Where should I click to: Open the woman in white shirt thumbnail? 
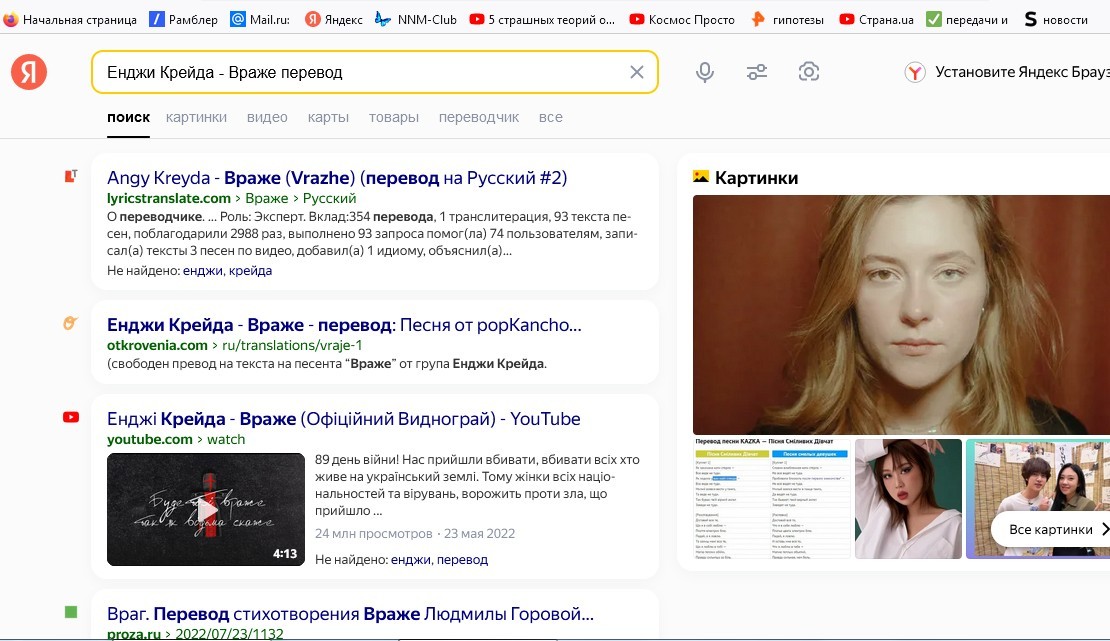pos(908,499)
